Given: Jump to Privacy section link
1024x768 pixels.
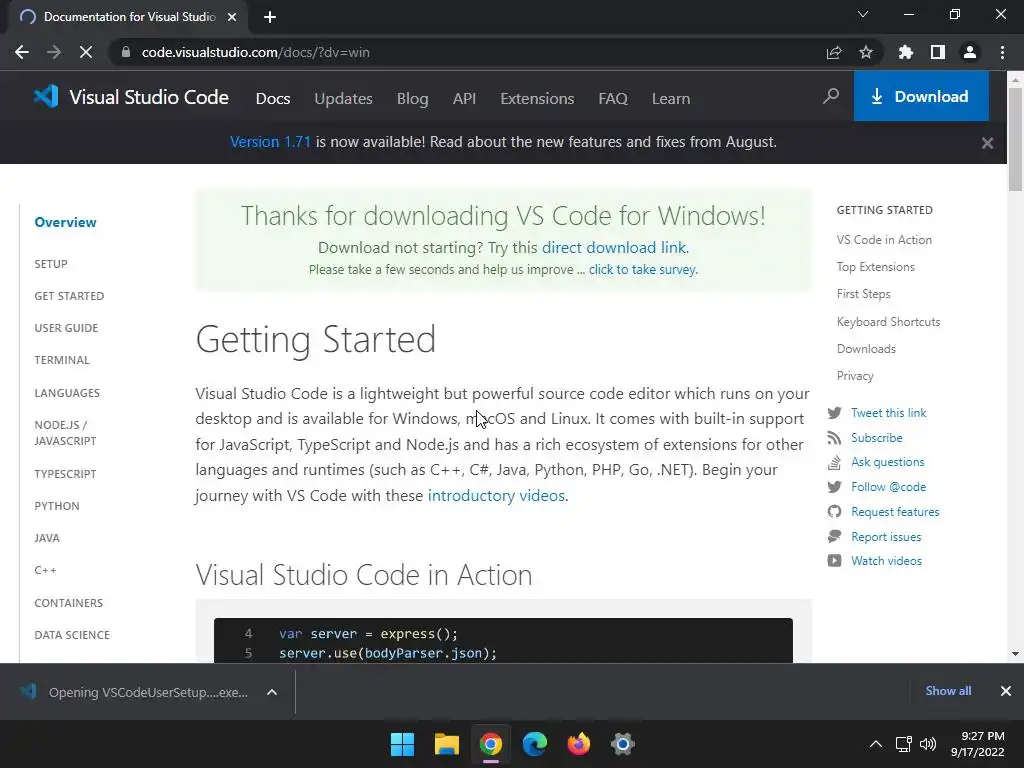Looking at the screenshot, I should (855, 376).
